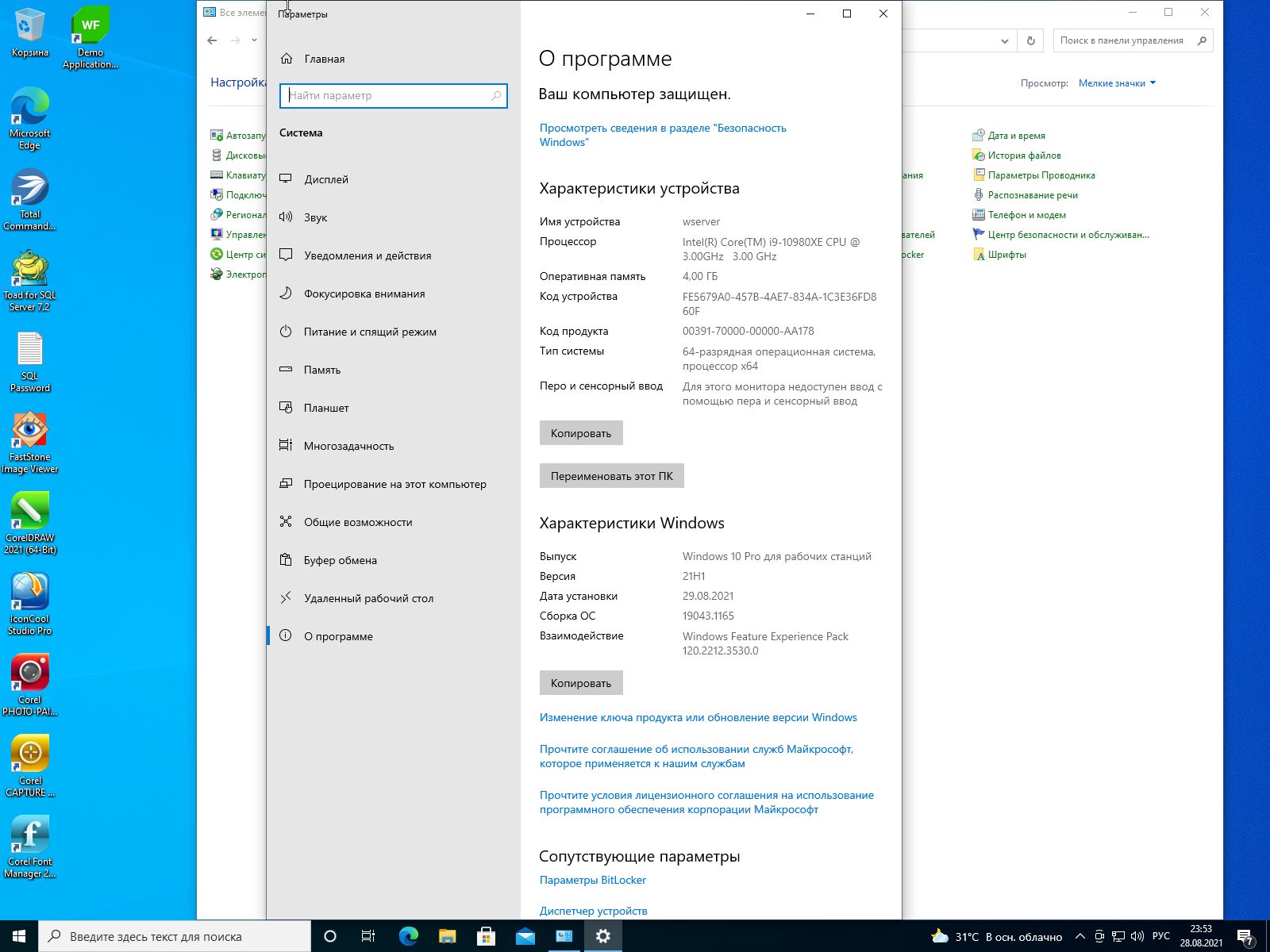This screenshot has width=1270, height=952.
Task: Open the Sound (Звук) settings icon
Action: [x=286, y=217]
